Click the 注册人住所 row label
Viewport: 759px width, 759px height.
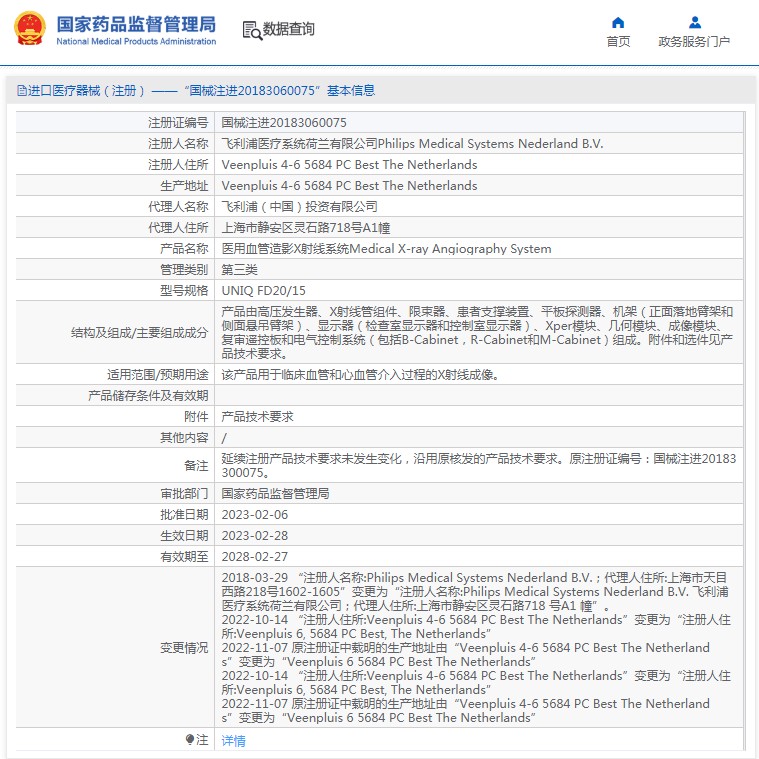click(x=178, y=165)
